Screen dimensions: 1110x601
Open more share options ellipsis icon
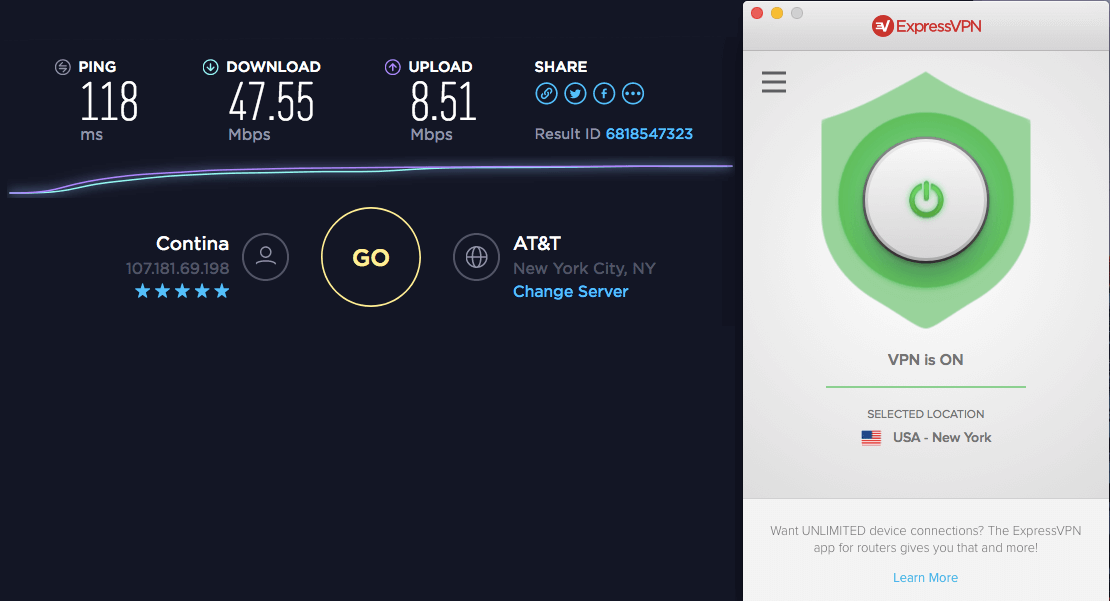coord(633,93)
